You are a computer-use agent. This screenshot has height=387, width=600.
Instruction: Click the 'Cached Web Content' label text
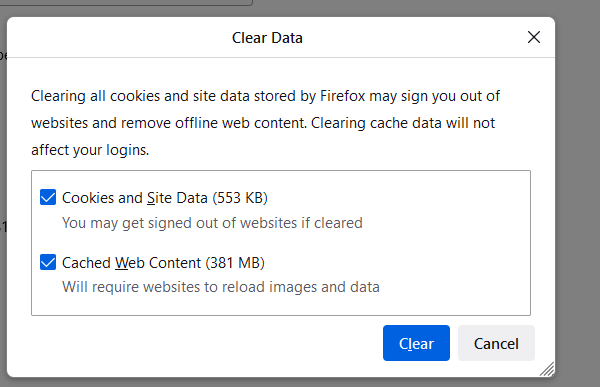132,263
